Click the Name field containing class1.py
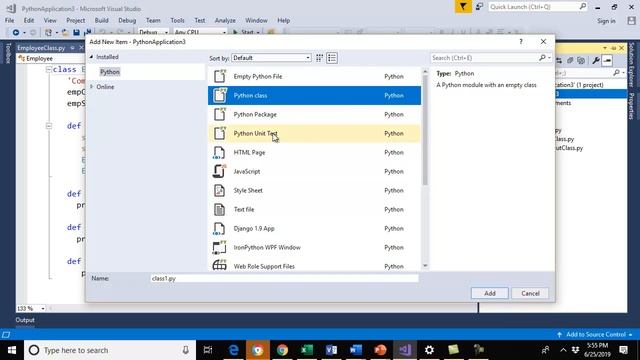This screenshot has height=360, width=640. click(x=284, y=278)
